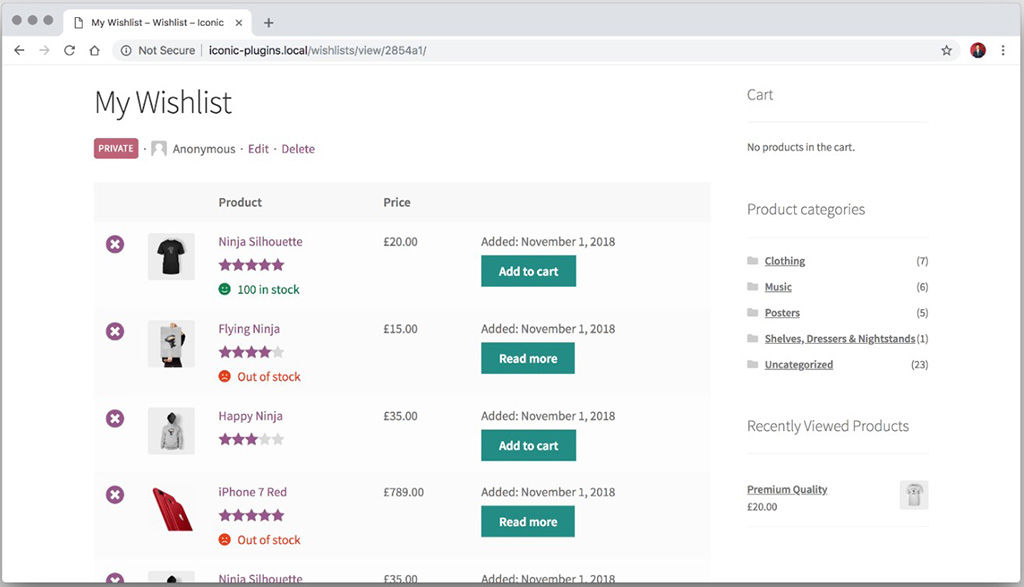1024x587 pixels.
Task: Select the My Wishlist browser tab
Action: tap(157, 22)
